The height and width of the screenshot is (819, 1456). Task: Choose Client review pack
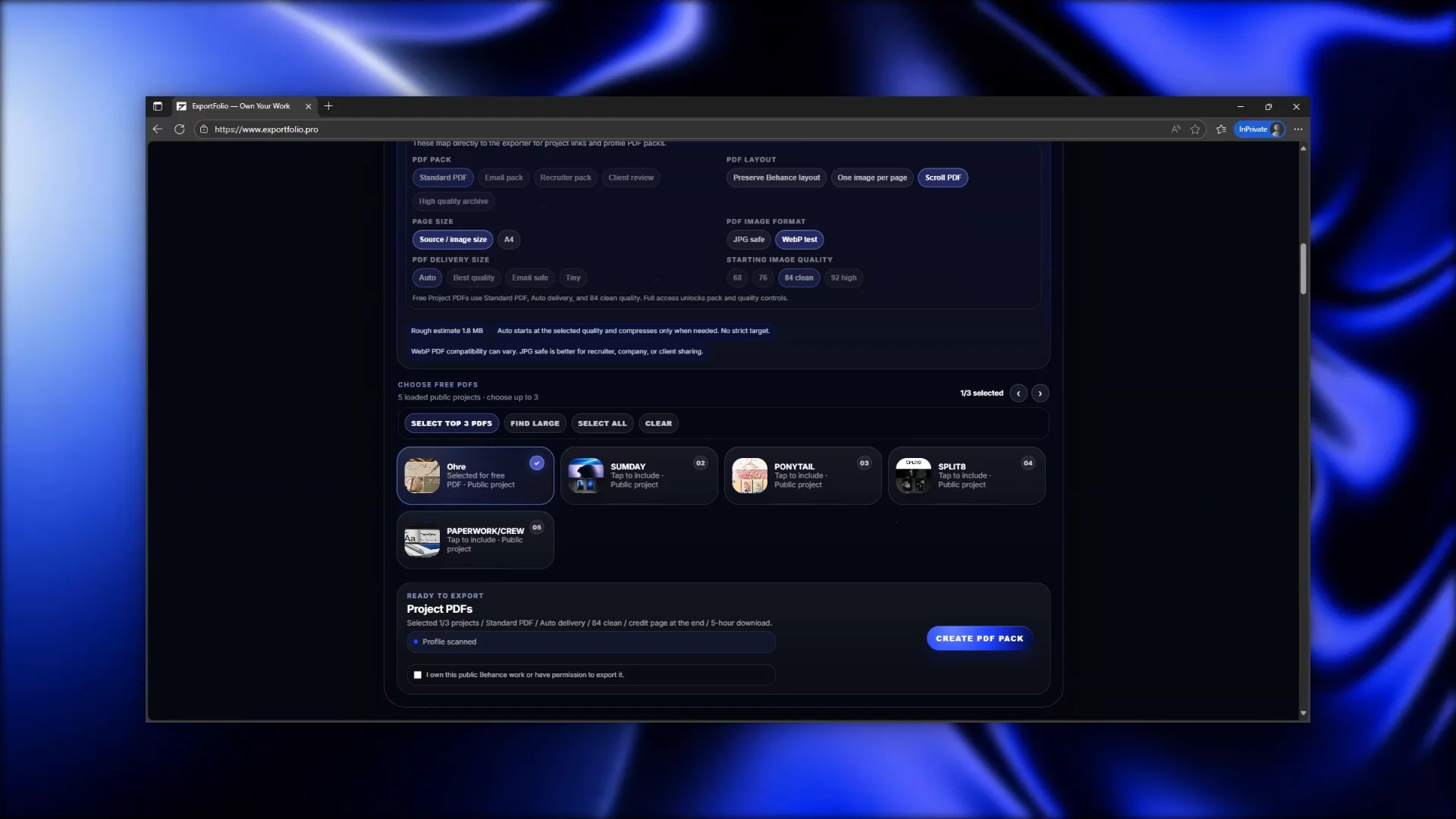click(631, 178)
